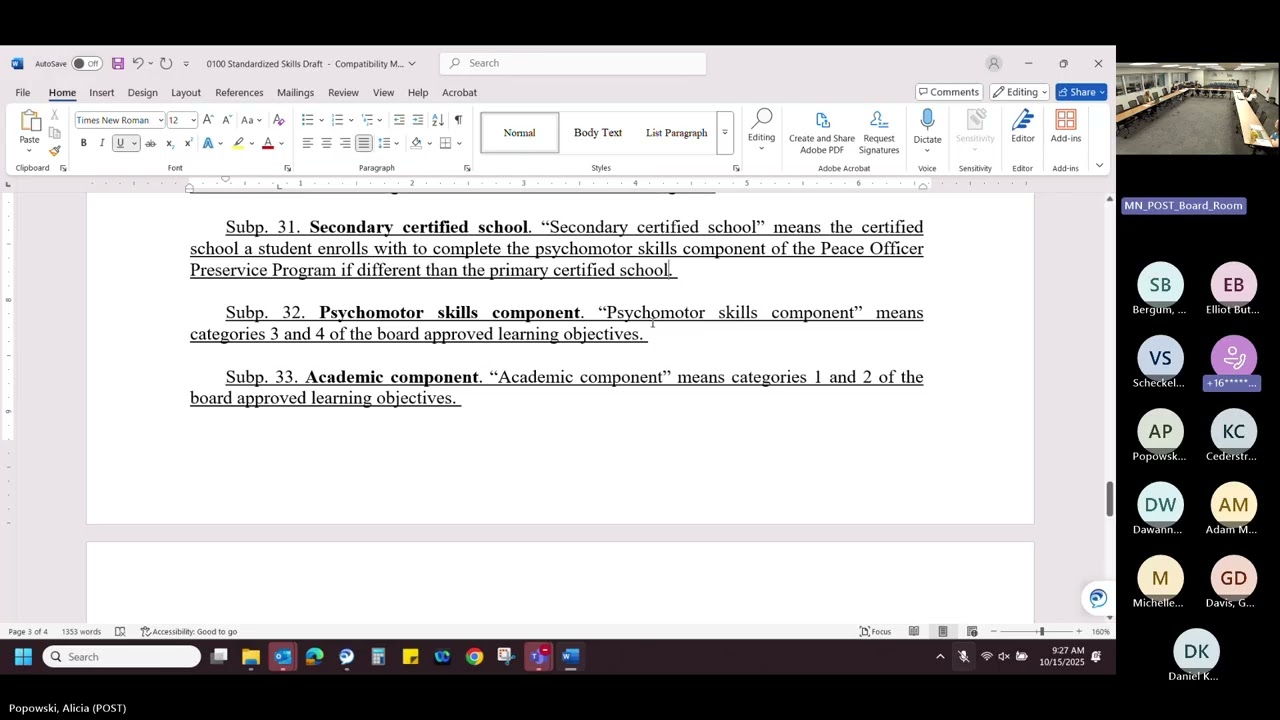This screenshot has width=1280, height=720.
Task: Clear all formatting icon
Action: click(x=279, y=120)
